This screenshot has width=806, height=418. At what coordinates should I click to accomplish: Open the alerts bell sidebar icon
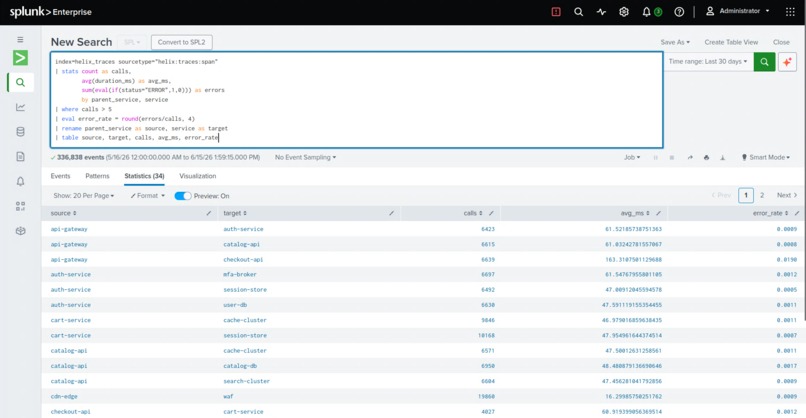[20, 181]
